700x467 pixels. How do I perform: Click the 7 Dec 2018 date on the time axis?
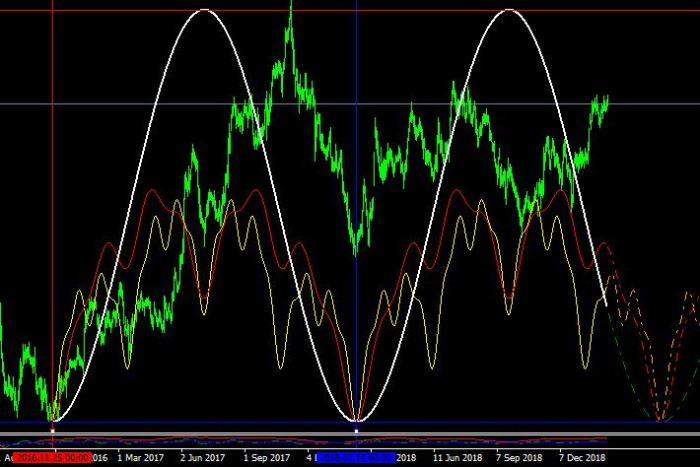[582, 457]
